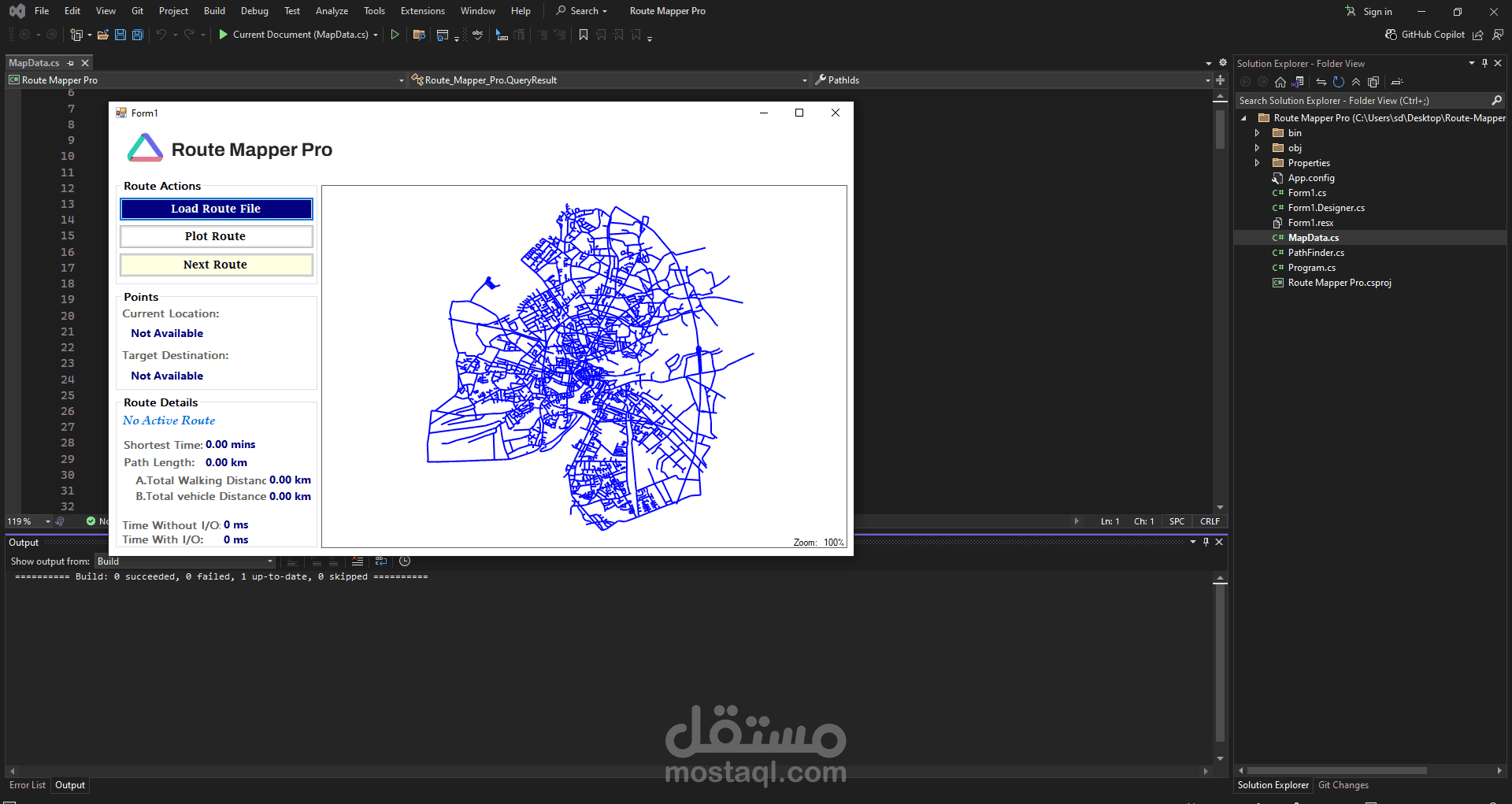Click the editor vertical scrollbar thumb
Screen dimensions: 1512x804
pyautogui.click(x=1220, y=130)
